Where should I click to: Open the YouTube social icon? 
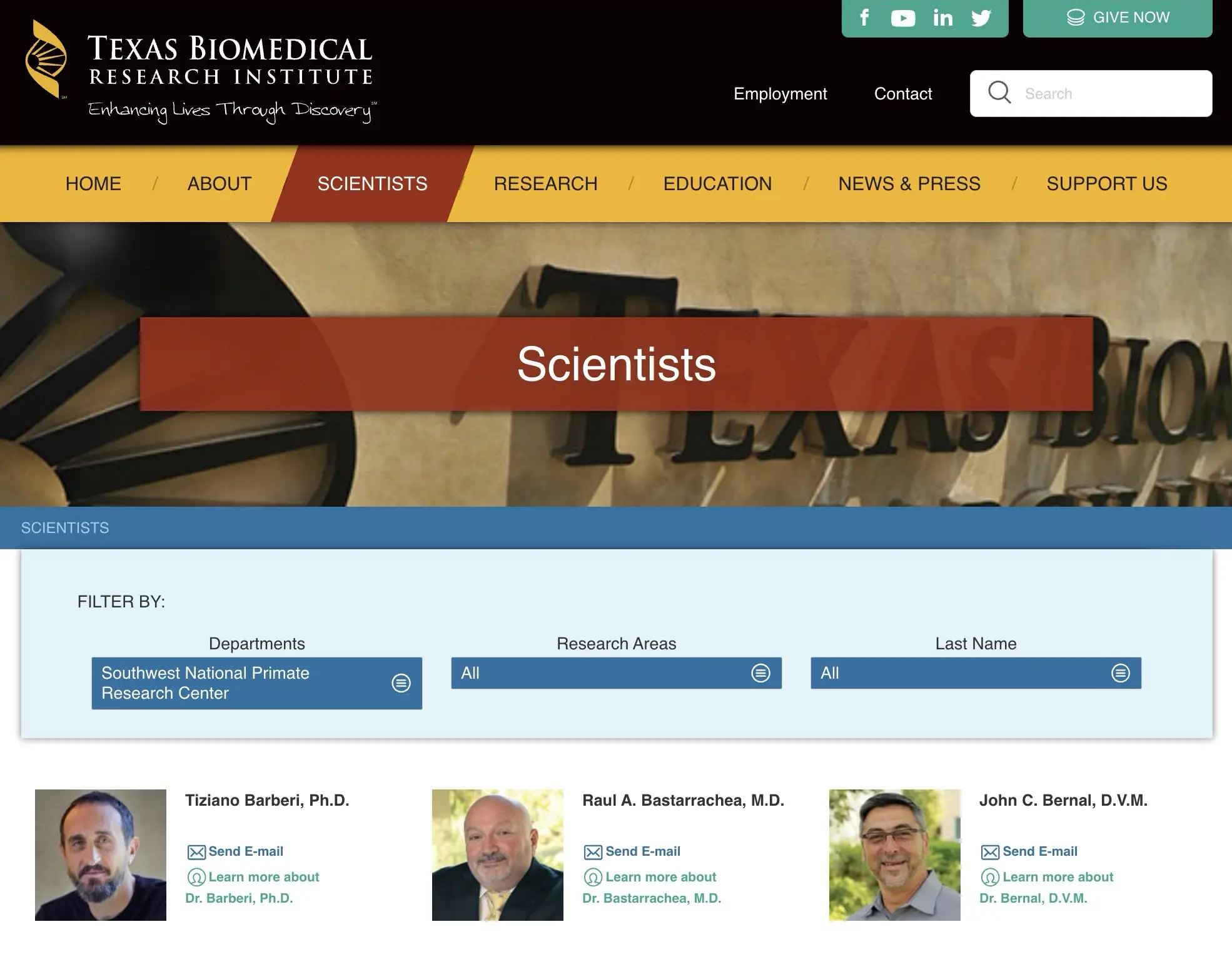(x=903, y=18)
